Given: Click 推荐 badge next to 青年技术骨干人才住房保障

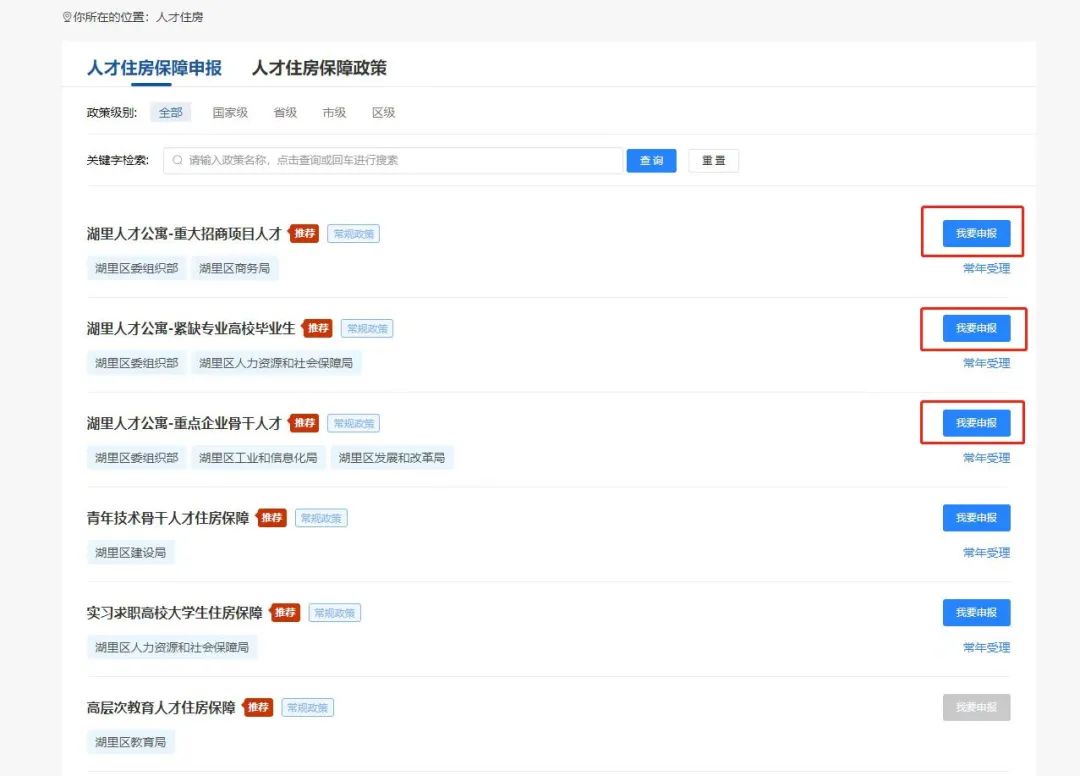Looking at the screenshot, I should [x=272, y=518].
